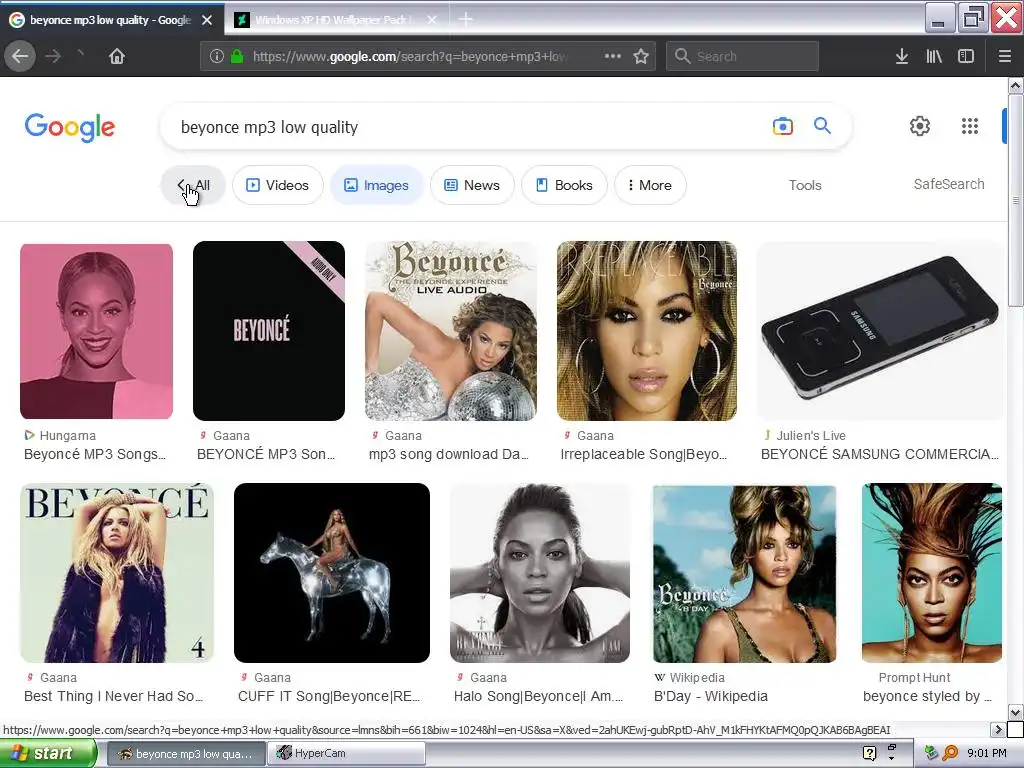Viewport: 1024px width, 768px height.
Task: Open the library bookshelf icon
Action: click(x=934, y=56)
